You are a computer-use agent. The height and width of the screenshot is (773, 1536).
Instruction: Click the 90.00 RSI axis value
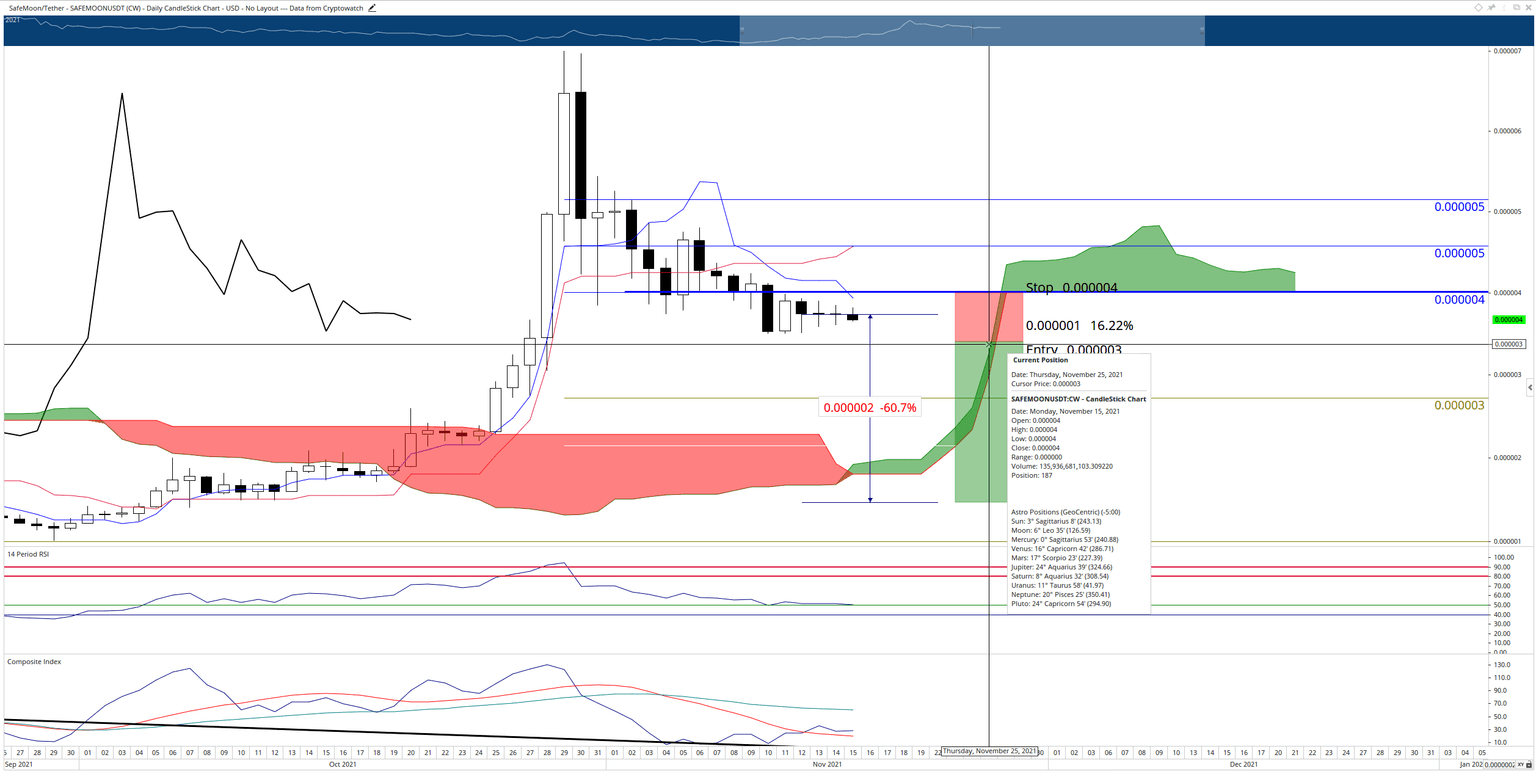[x=1501, y=567]
